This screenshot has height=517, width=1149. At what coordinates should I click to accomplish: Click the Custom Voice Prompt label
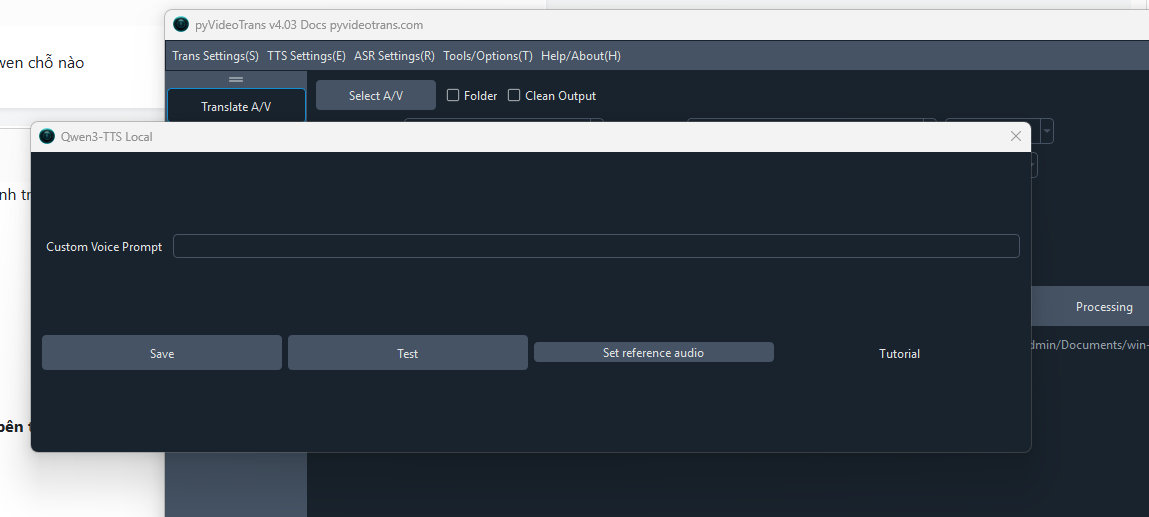[x=104, y=247]
